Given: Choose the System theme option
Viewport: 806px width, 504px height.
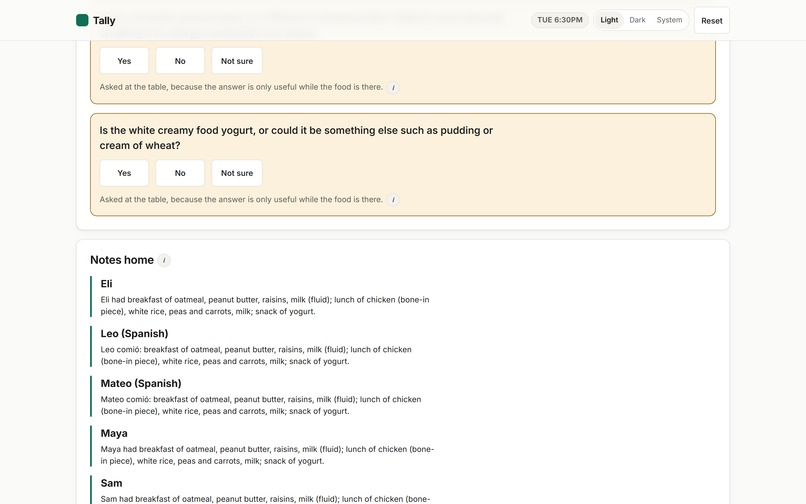Looking at the screenshot, I should [669, 20].
